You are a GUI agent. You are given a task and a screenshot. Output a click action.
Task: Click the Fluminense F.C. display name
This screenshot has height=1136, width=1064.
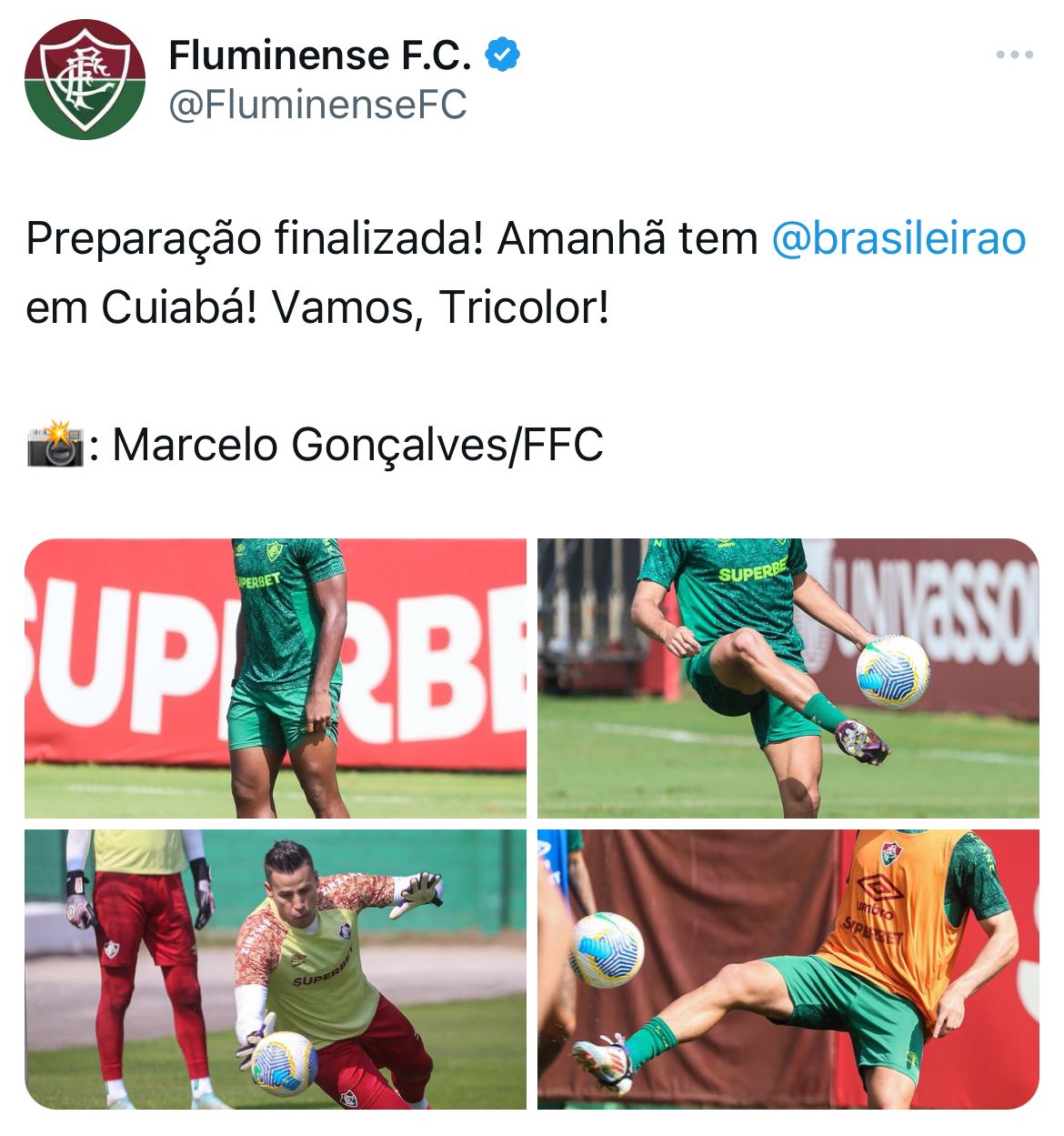coord(320,55)
